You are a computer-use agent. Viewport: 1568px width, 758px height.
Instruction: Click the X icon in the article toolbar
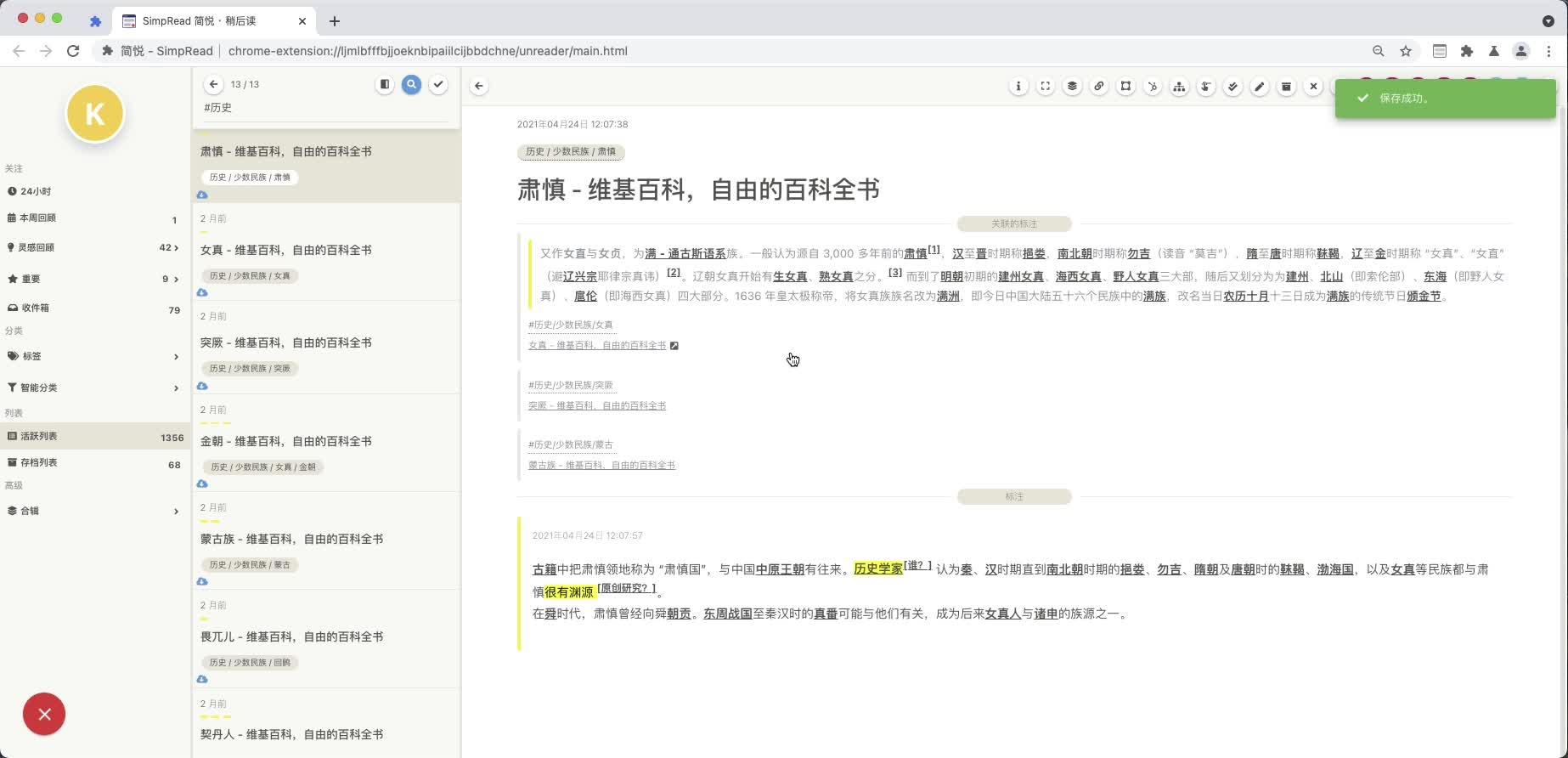pyautogui.click(x=1313, y=86)
